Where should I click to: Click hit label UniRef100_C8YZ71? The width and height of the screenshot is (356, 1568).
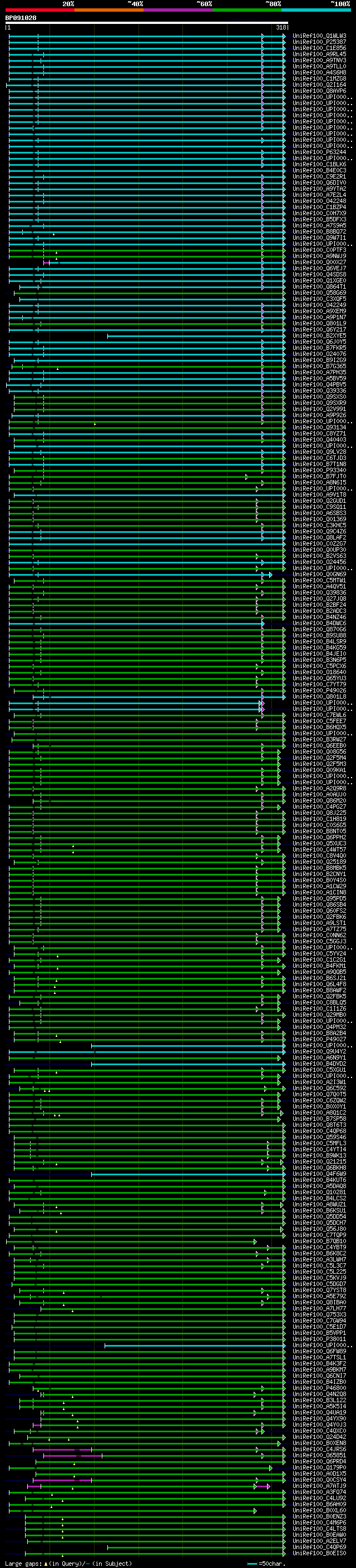[x=319, y=433]
